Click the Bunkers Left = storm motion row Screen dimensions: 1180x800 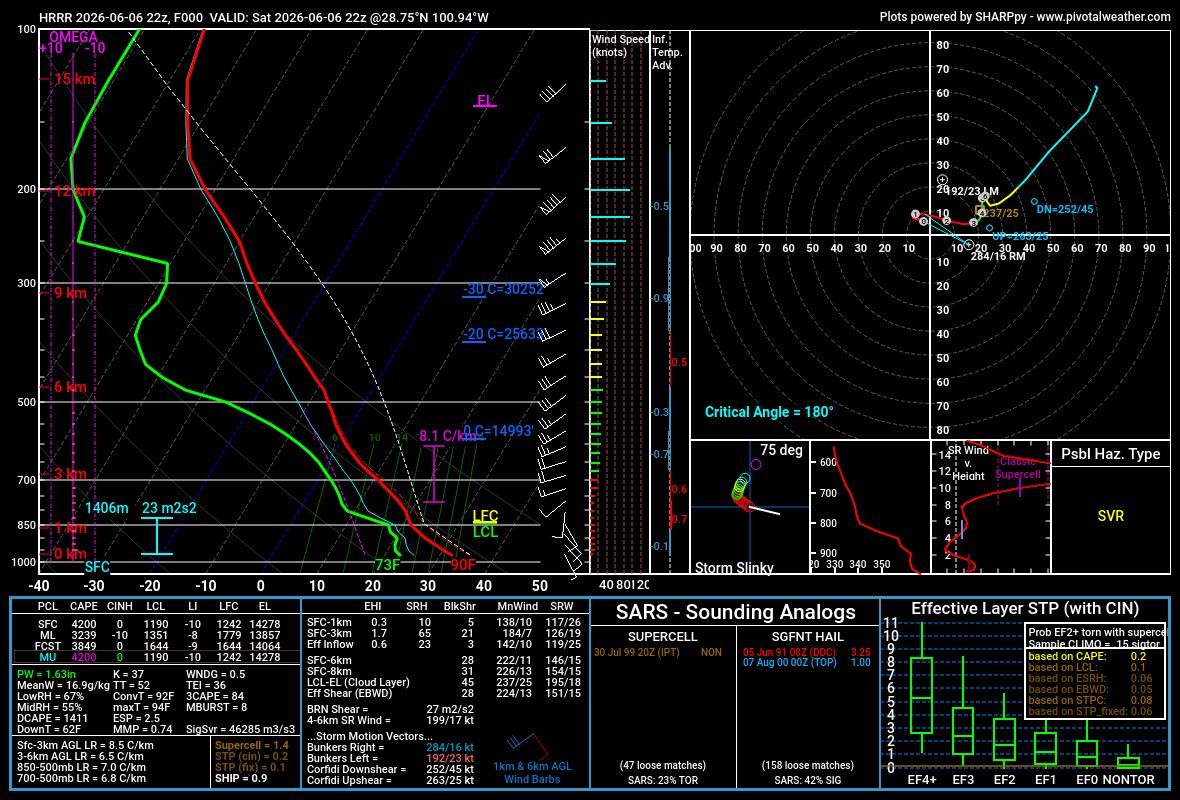pyautogui.click(x=391, y=759)
